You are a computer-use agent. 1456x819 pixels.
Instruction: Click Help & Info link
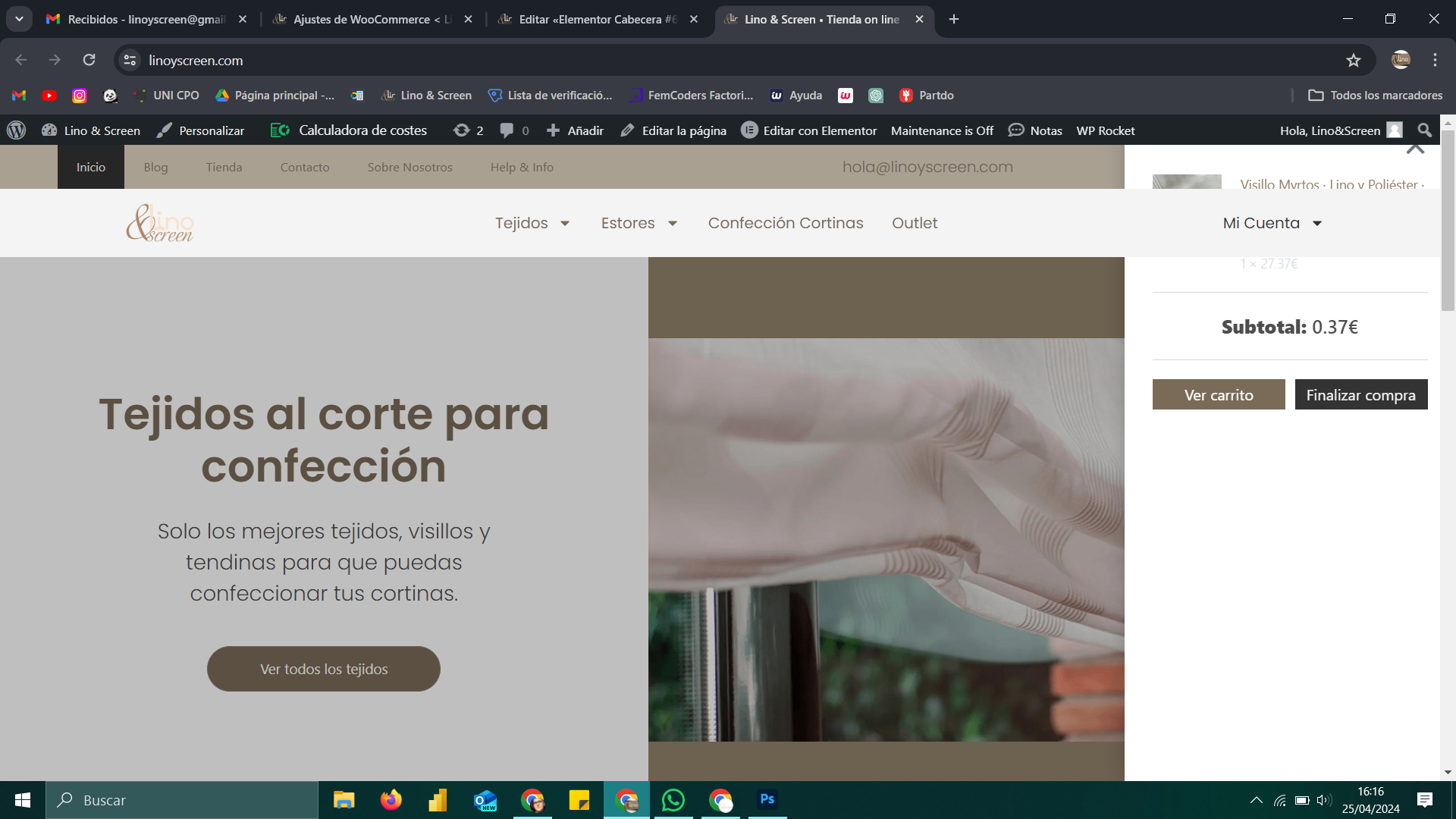coord(522,167)
